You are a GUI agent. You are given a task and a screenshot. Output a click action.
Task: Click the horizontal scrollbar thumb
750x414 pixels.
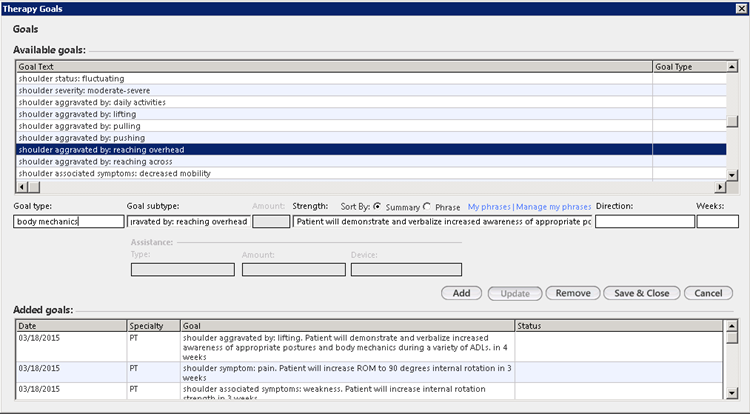33,187
